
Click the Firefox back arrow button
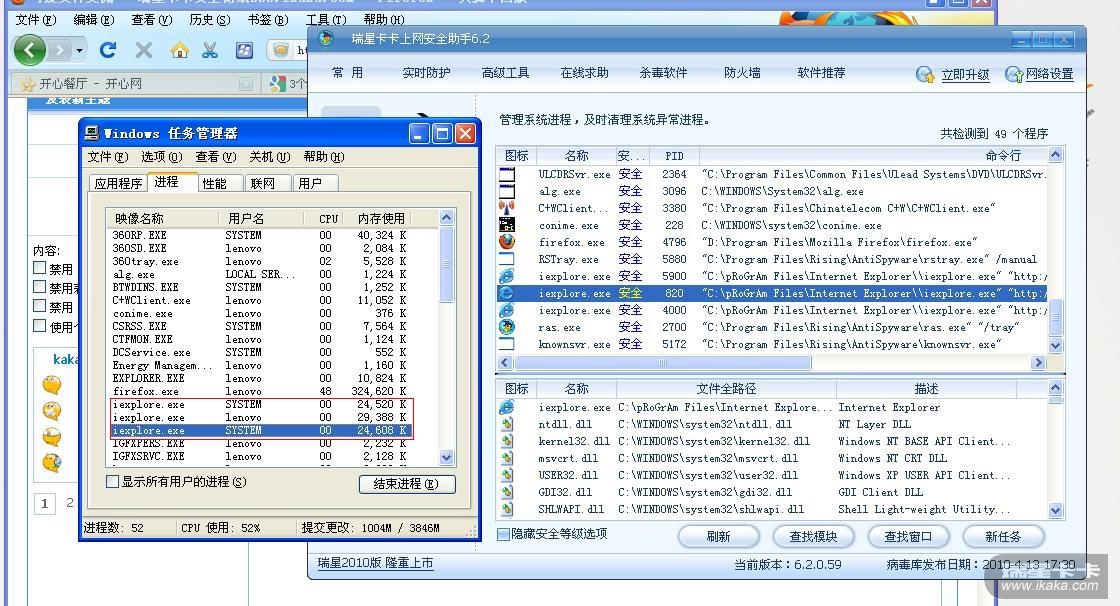(x=29, y=50)
